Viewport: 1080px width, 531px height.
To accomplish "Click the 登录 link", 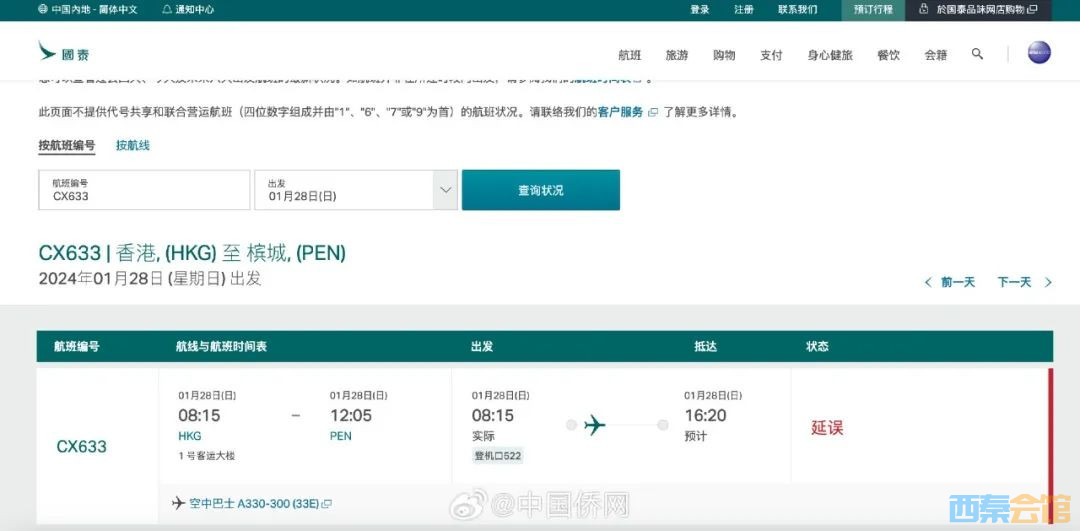I will coord(699,10).
